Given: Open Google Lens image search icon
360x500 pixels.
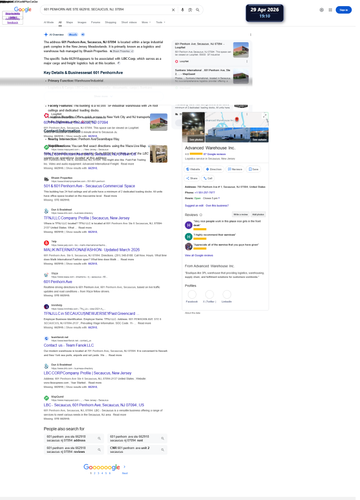Looking at the screenshot, I should click(190, 10).
